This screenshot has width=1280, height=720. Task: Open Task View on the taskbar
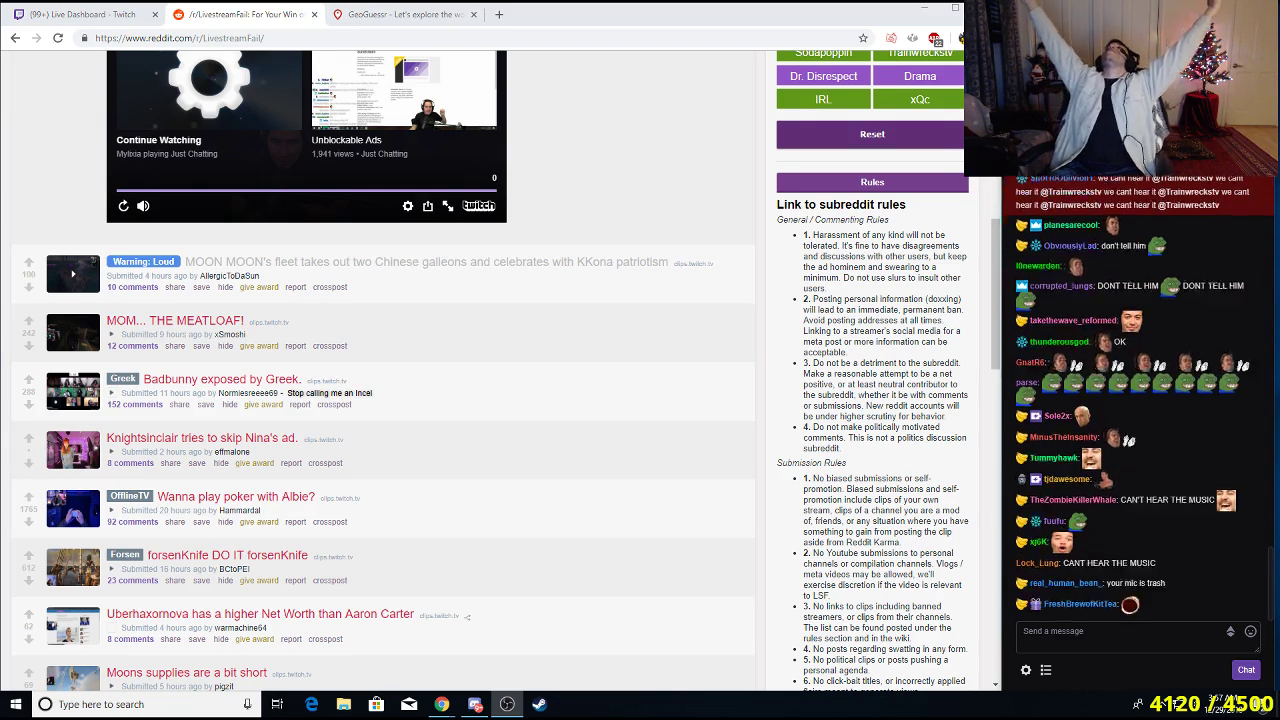click(277, 704)
